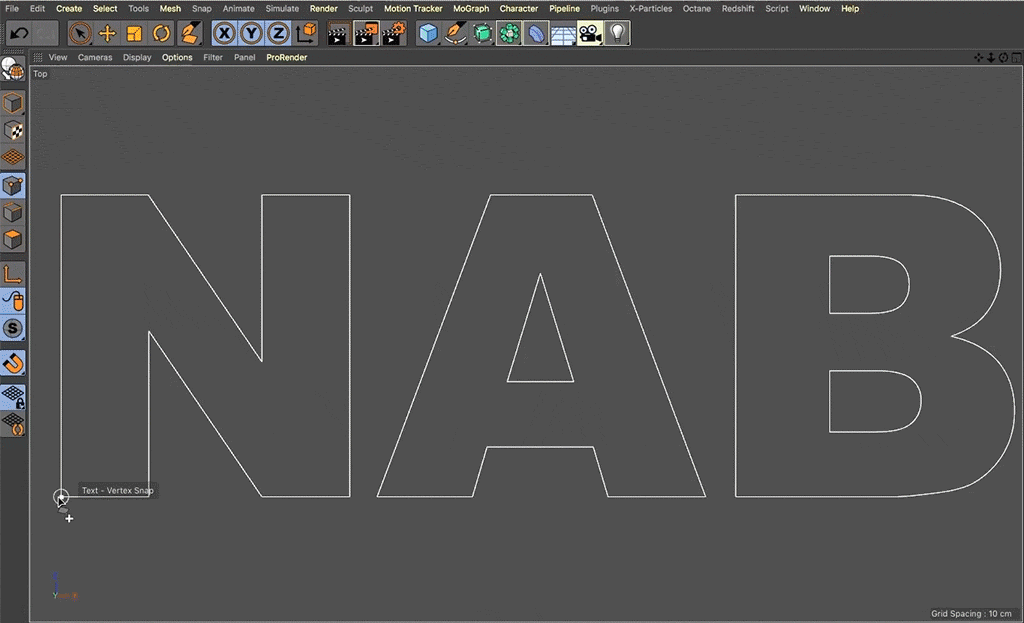
Task: Toggle Viewport Solo S icon
Action: (x=13, y=328)
